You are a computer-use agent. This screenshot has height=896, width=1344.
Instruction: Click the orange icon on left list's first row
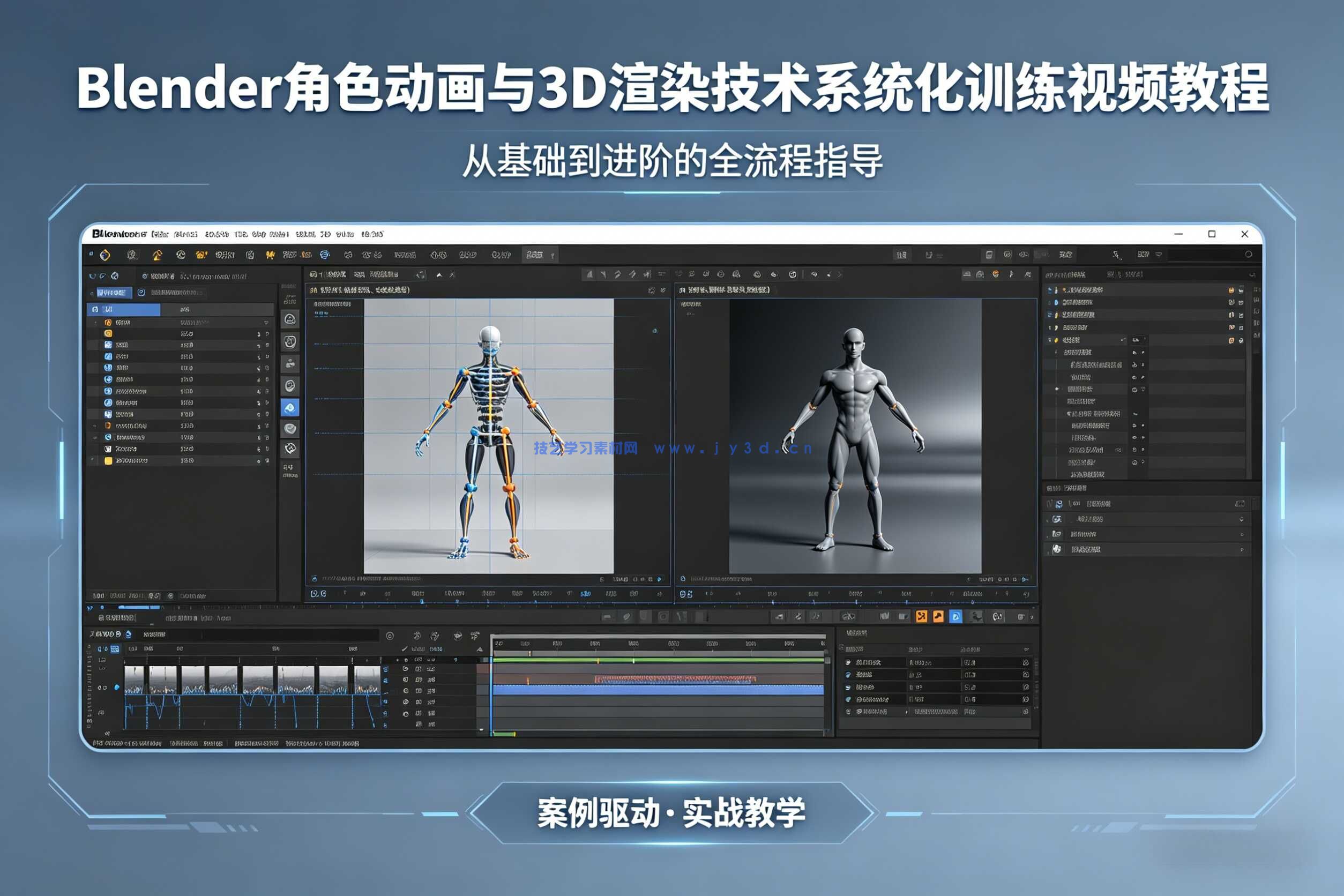pos(108,322)
